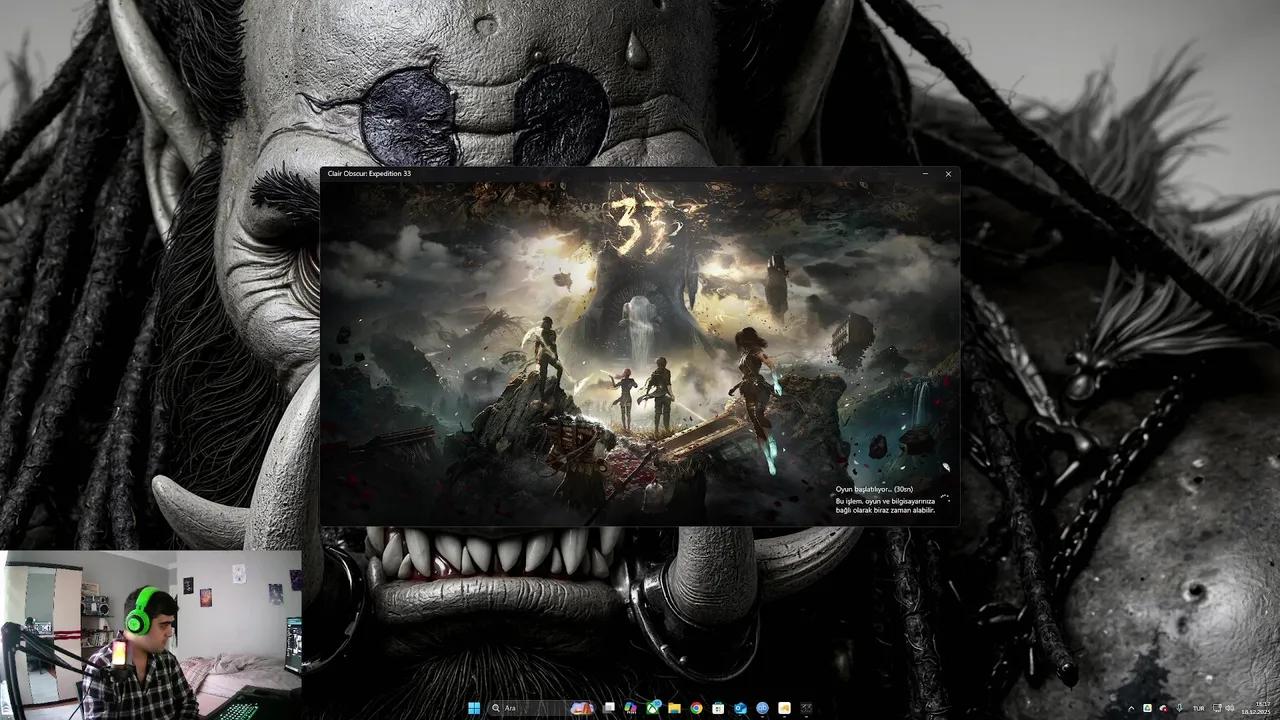Minimize the Clair Obscur: Expedition 33 window

tap(925, 174)
